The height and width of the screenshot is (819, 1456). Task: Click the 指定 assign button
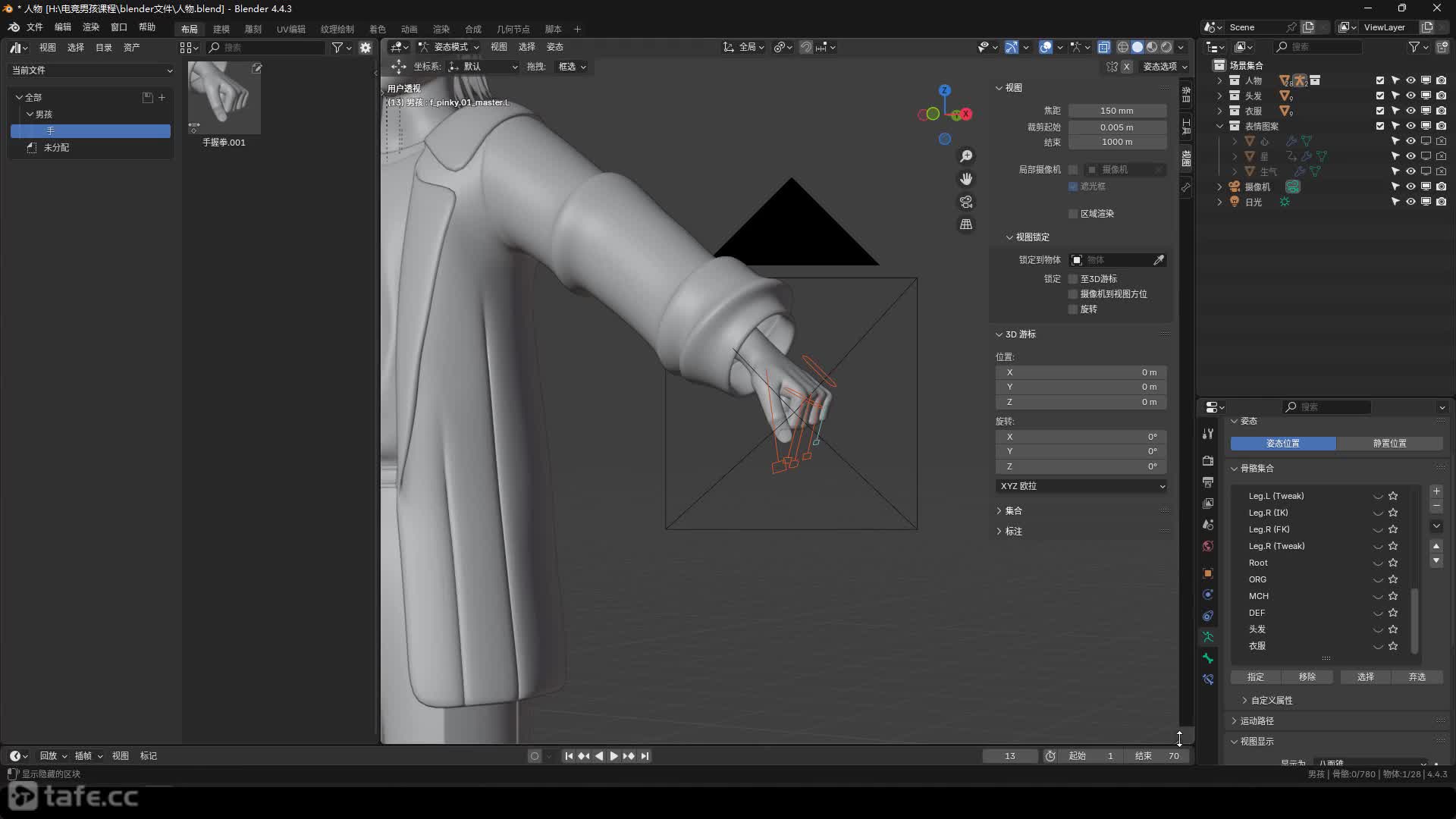(1256, 677)
